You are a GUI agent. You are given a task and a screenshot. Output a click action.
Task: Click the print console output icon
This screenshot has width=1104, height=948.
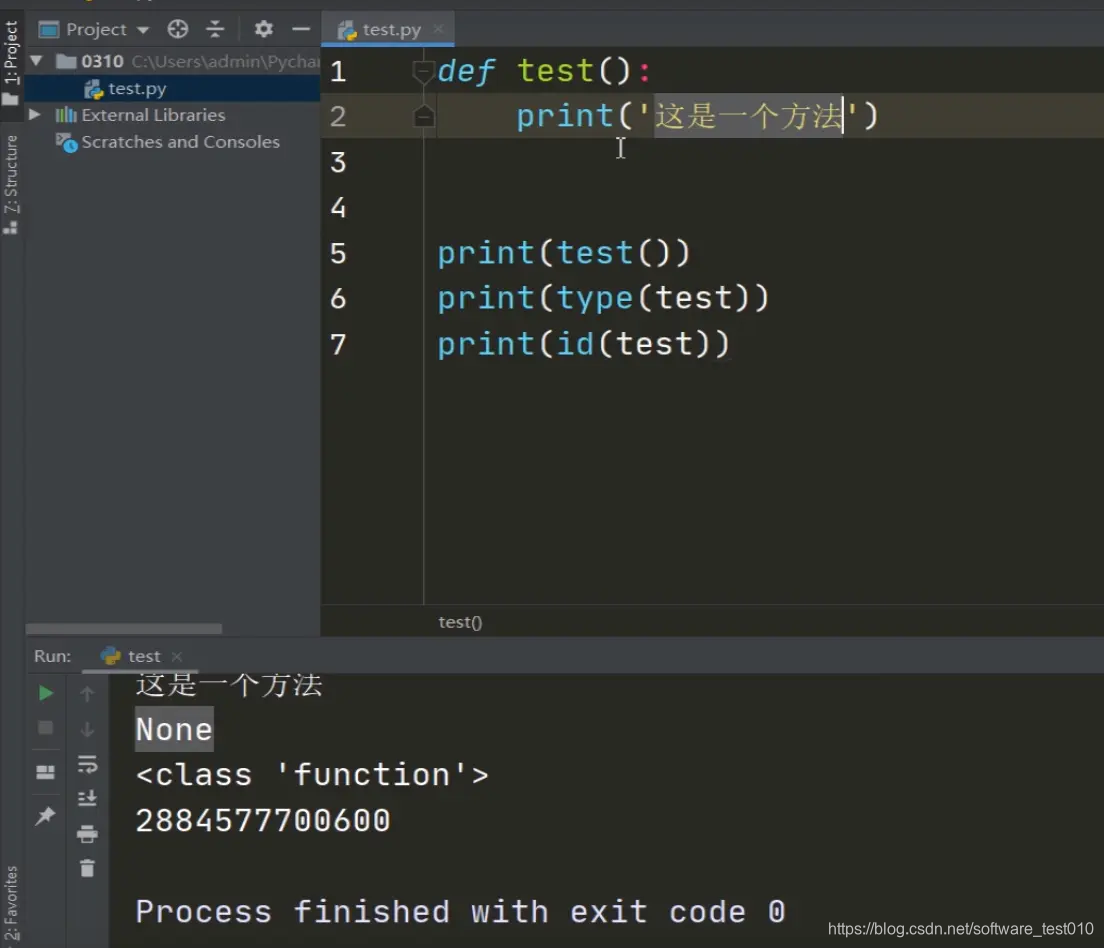click(87, 834)
